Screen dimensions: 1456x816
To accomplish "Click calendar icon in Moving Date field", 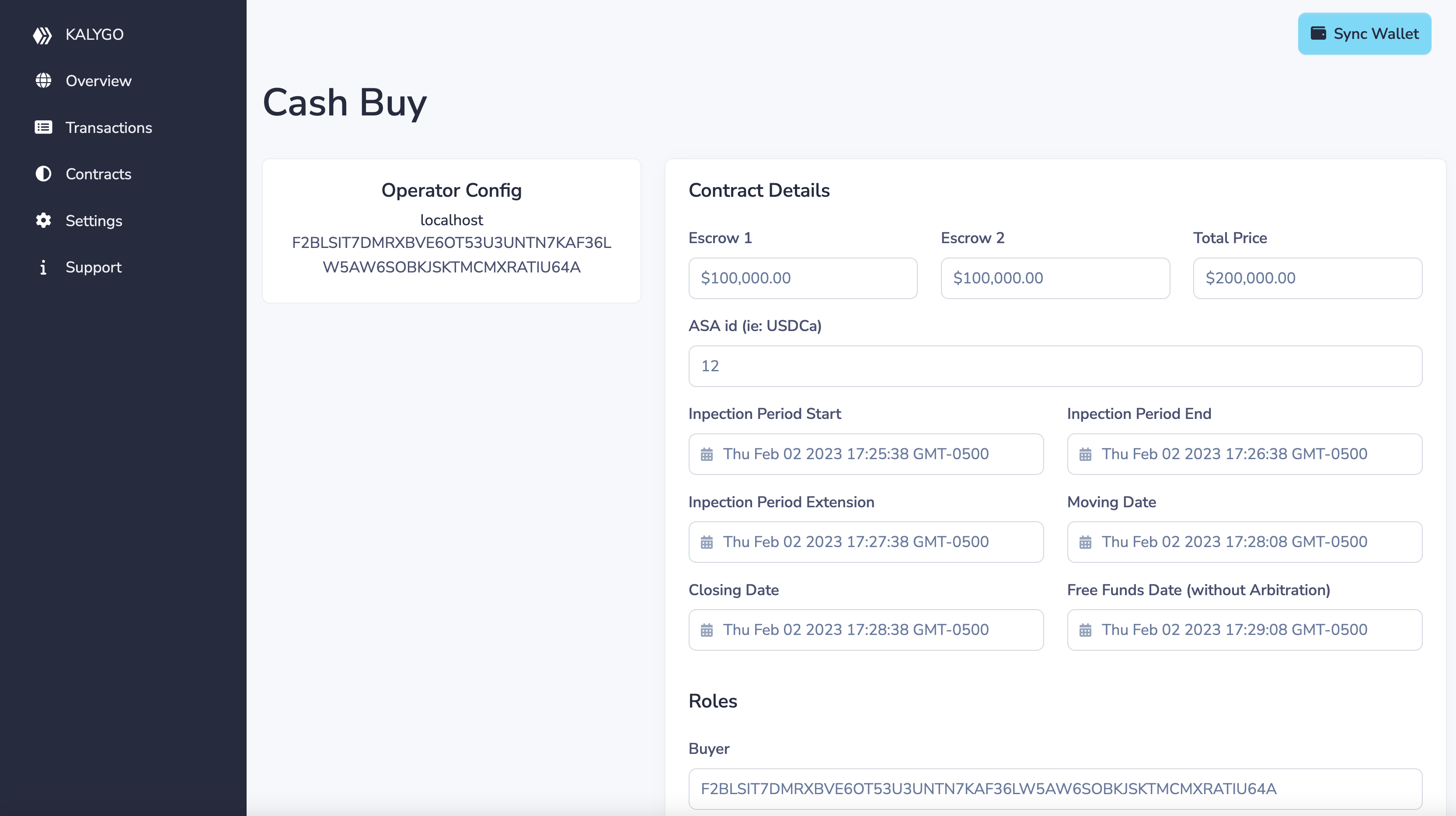I will coord(1085,542).
